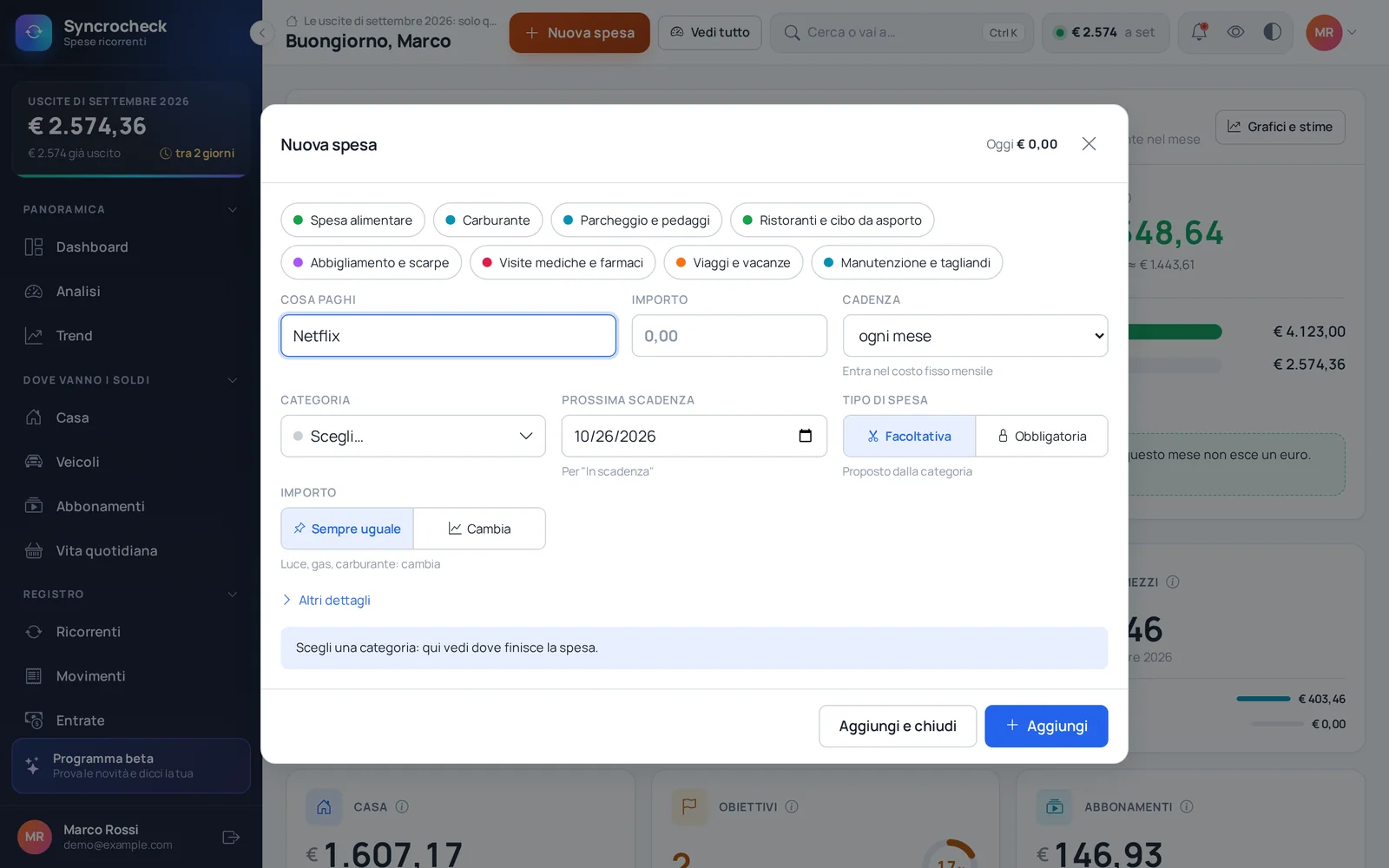Select Facoltativa expense type
The image size is (1389, 868).
tap(909, 436)
